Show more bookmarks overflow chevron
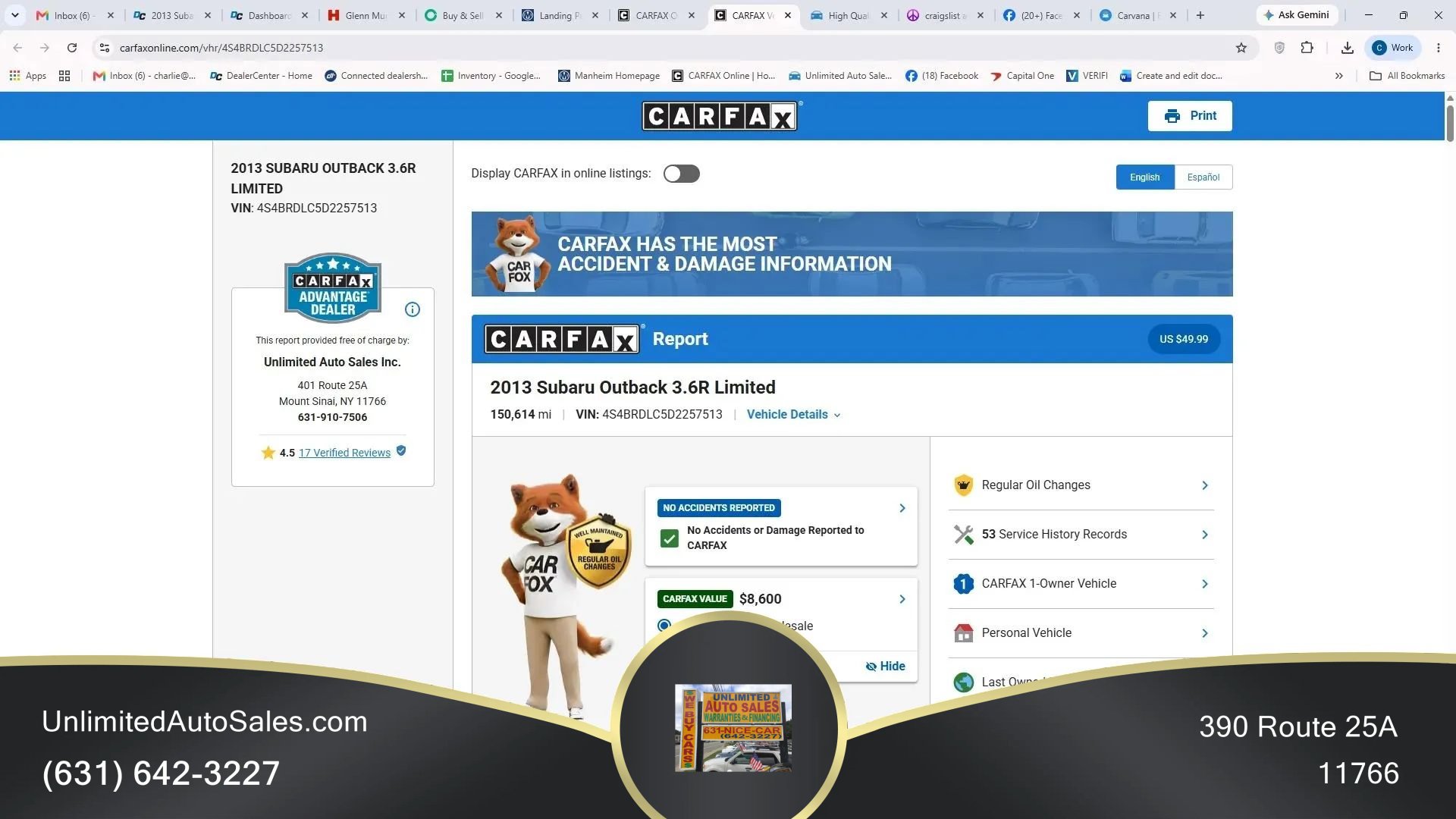The width and height of the screenshot is (1456, 819). [1338, 76]
